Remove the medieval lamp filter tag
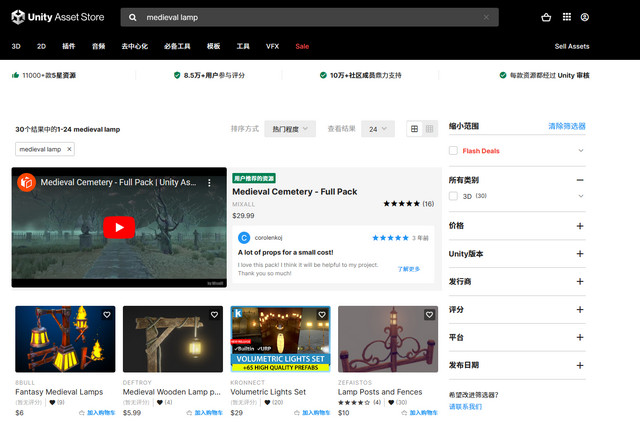Screen dimensions: 640x430 pos(69,149)
